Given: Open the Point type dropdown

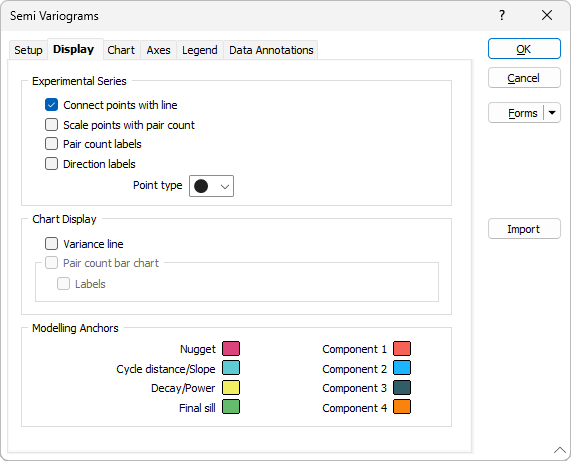Looking at the screenshot, I should coord(211,186).
